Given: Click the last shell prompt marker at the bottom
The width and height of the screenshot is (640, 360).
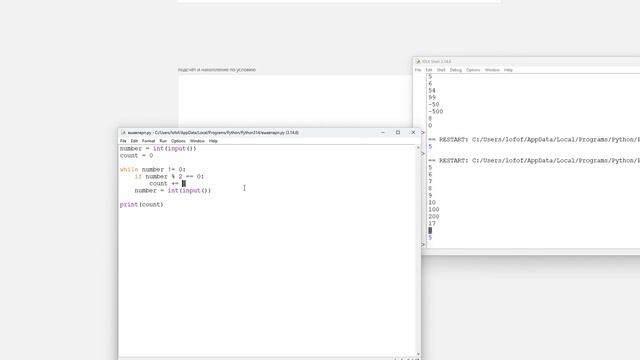Looking at the screenshot, I should [423, 244].
